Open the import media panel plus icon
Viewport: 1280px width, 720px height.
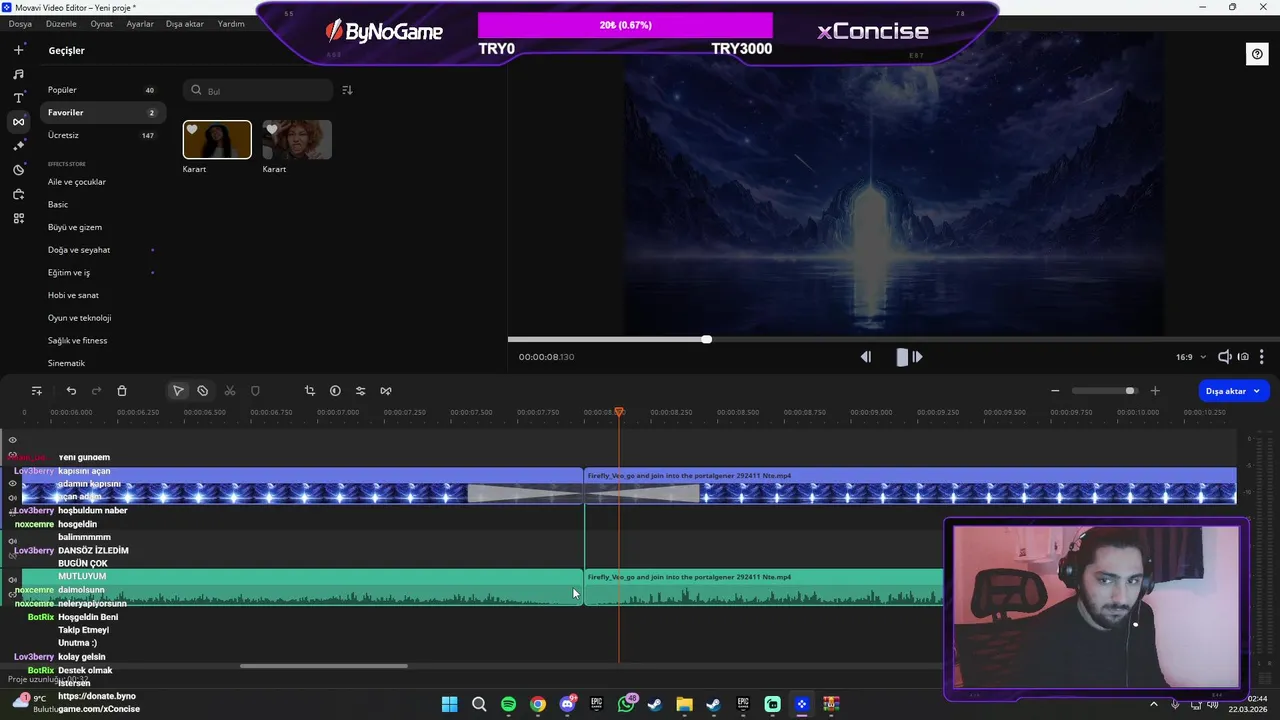coord(18,49)
